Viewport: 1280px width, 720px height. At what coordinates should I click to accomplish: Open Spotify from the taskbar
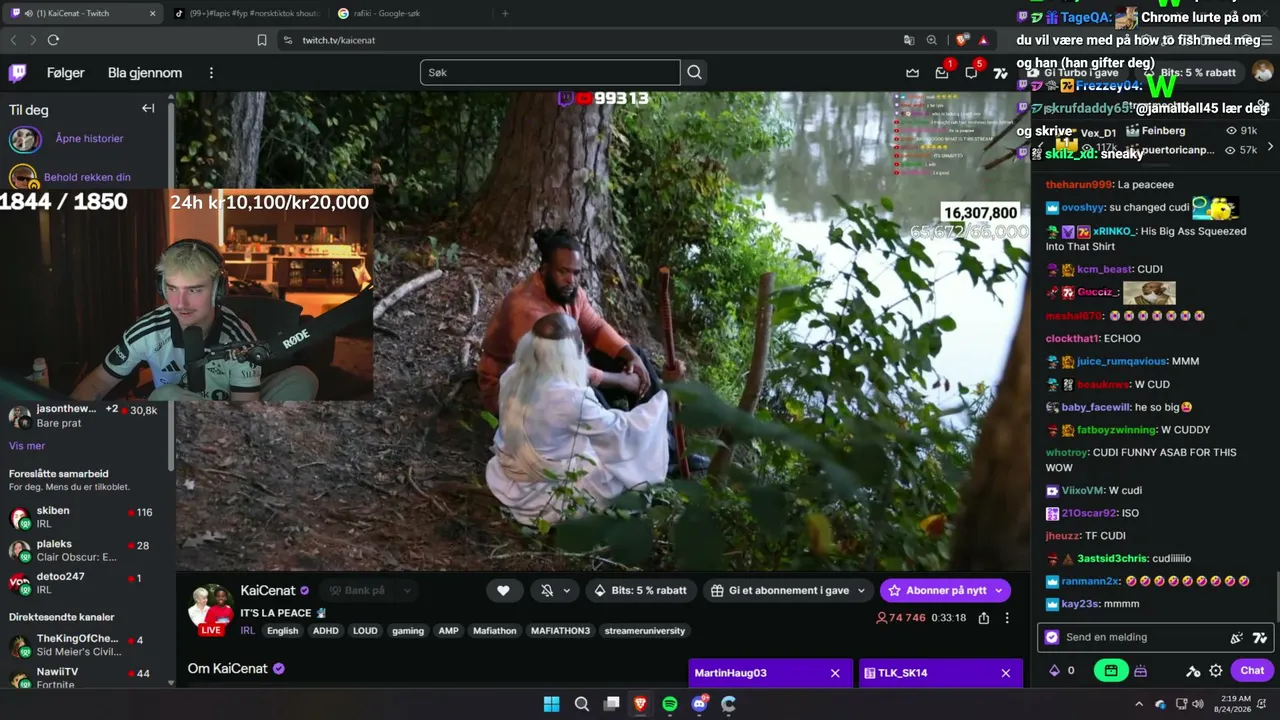pyautogui.click(x=670, y=704)
